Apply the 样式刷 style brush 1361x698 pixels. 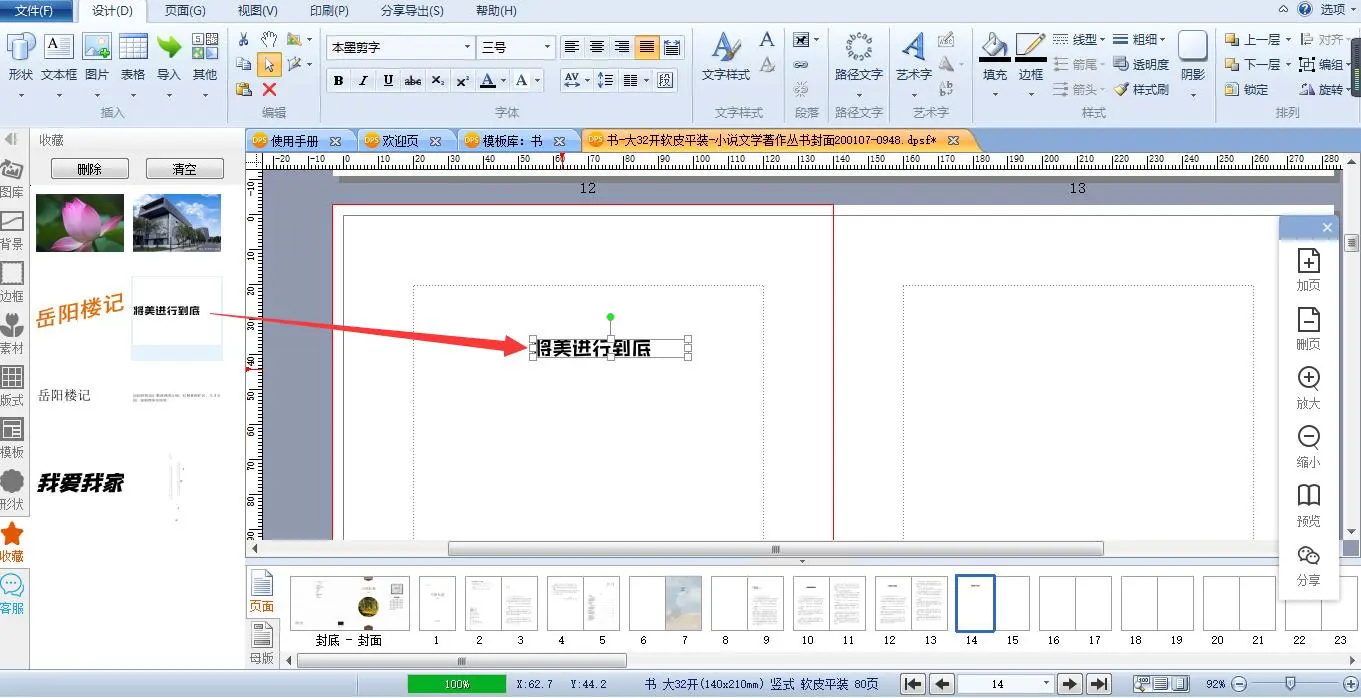[x=1141, y=90]
